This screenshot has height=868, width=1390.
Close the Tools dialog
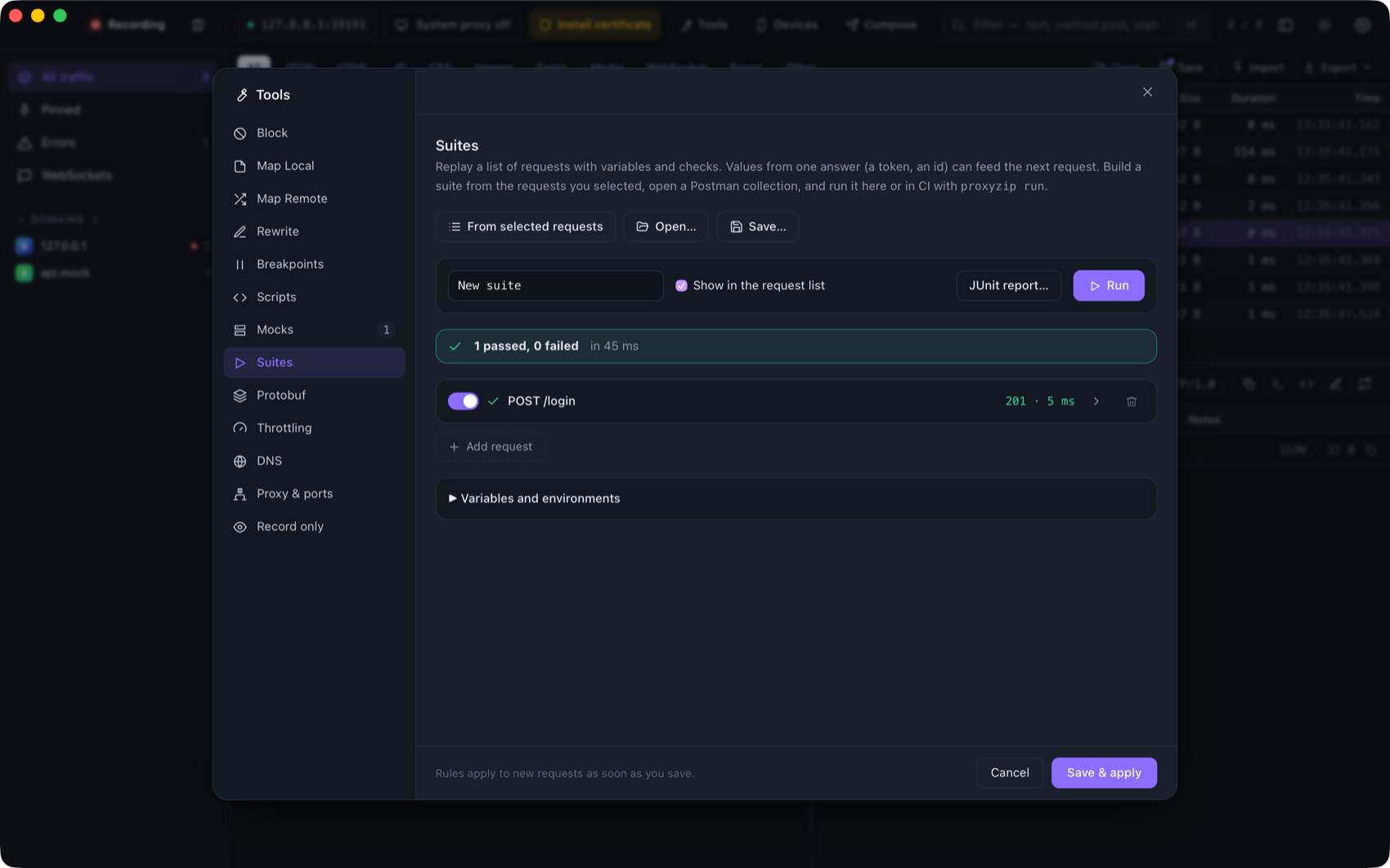click(x=1147, y=92)
